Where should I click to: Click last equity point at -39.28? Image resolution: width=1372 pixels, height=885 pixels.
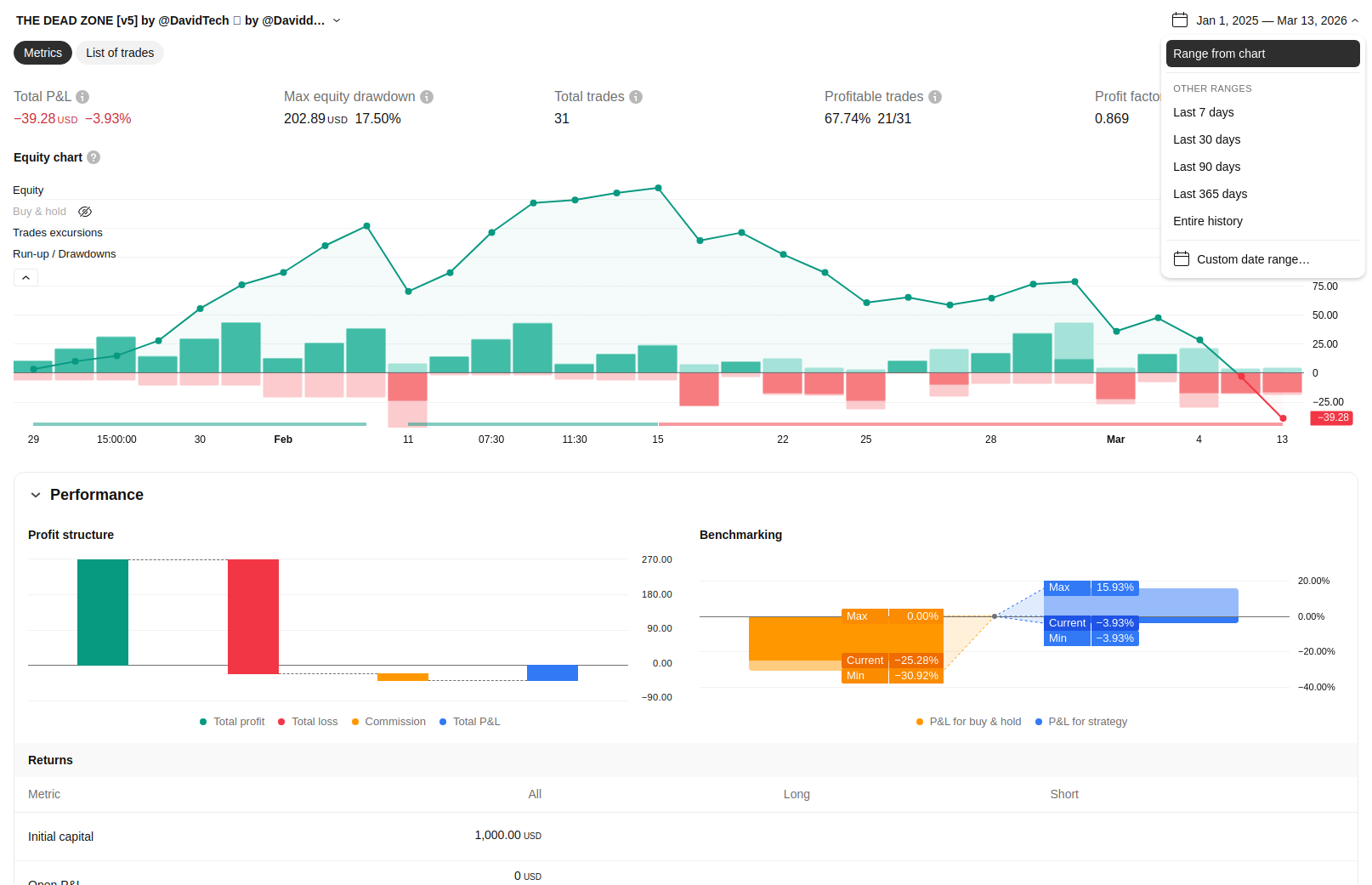pyautogui.click(x=1283, y=418)
